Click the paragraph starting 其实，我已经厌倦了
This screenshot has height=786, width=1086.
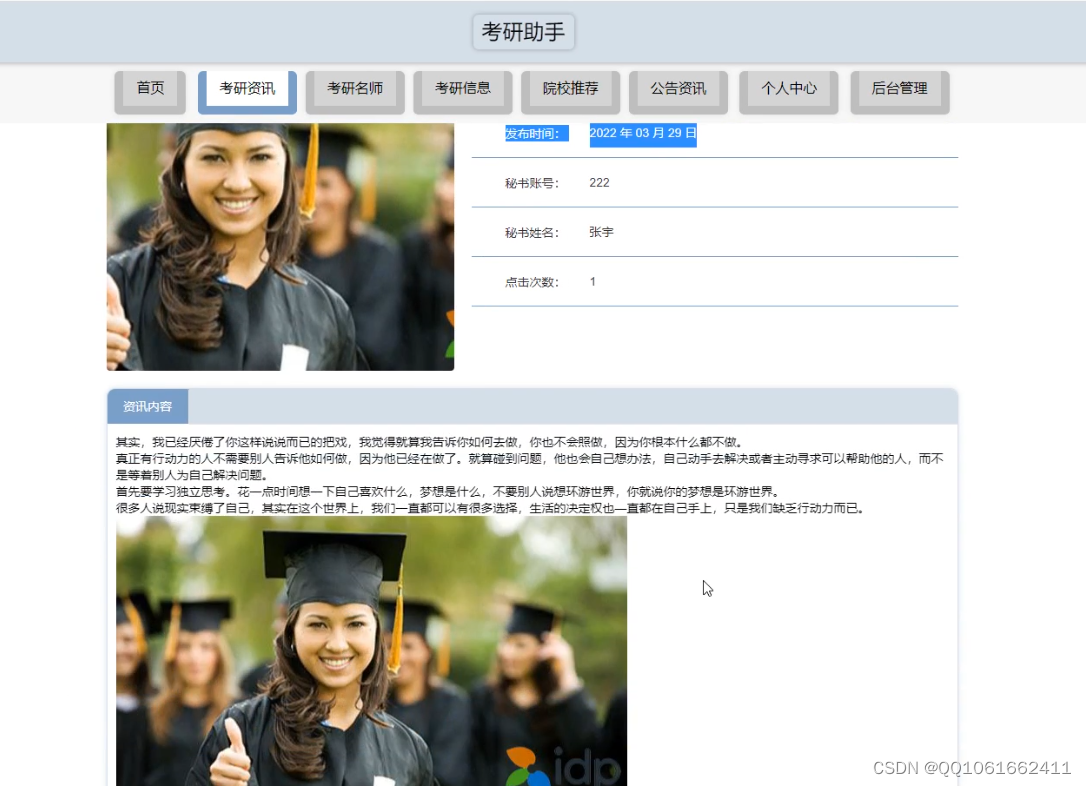431,442
